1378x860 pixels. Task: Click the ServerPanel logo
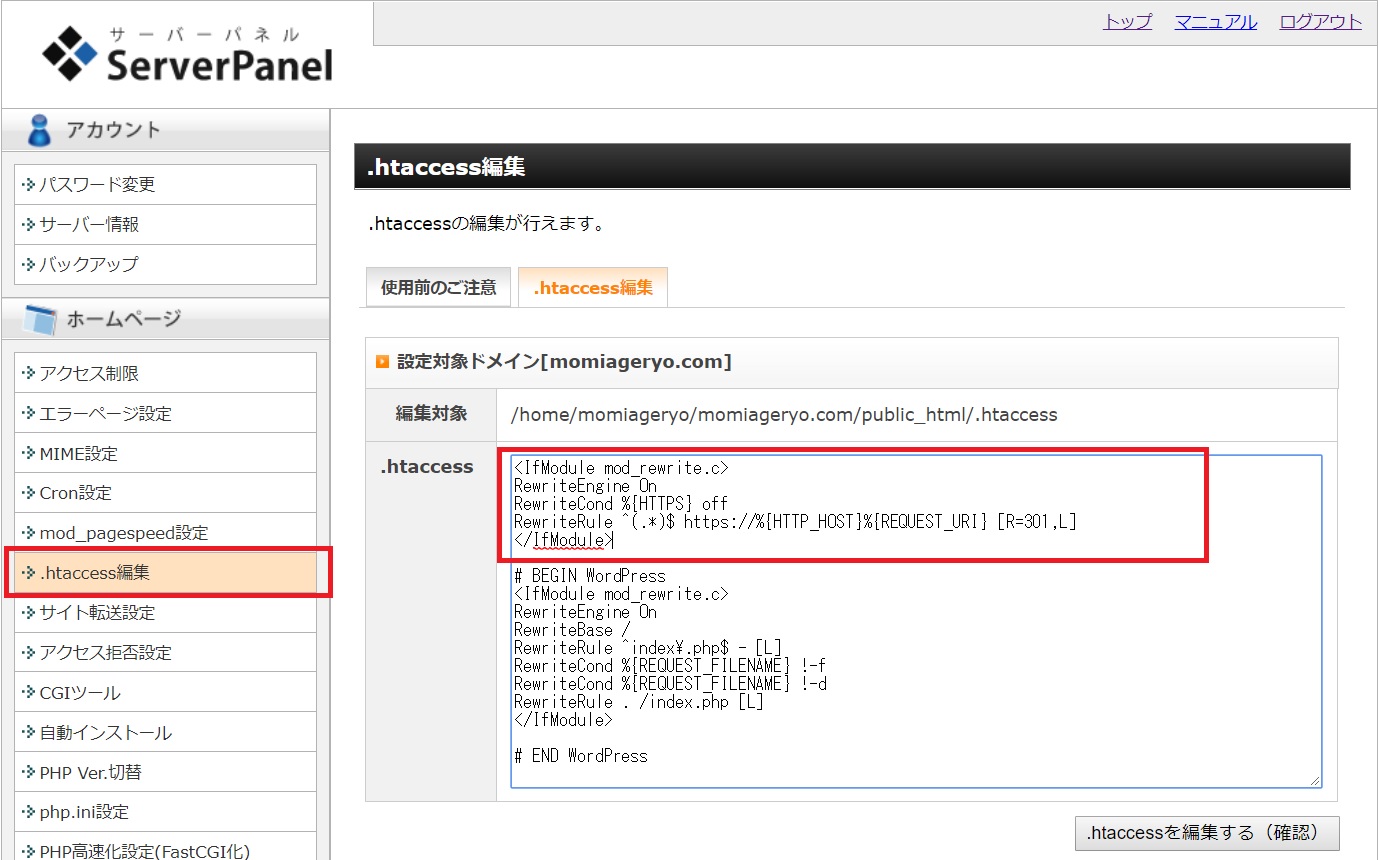pyautogui.click(x=187, y=54)
